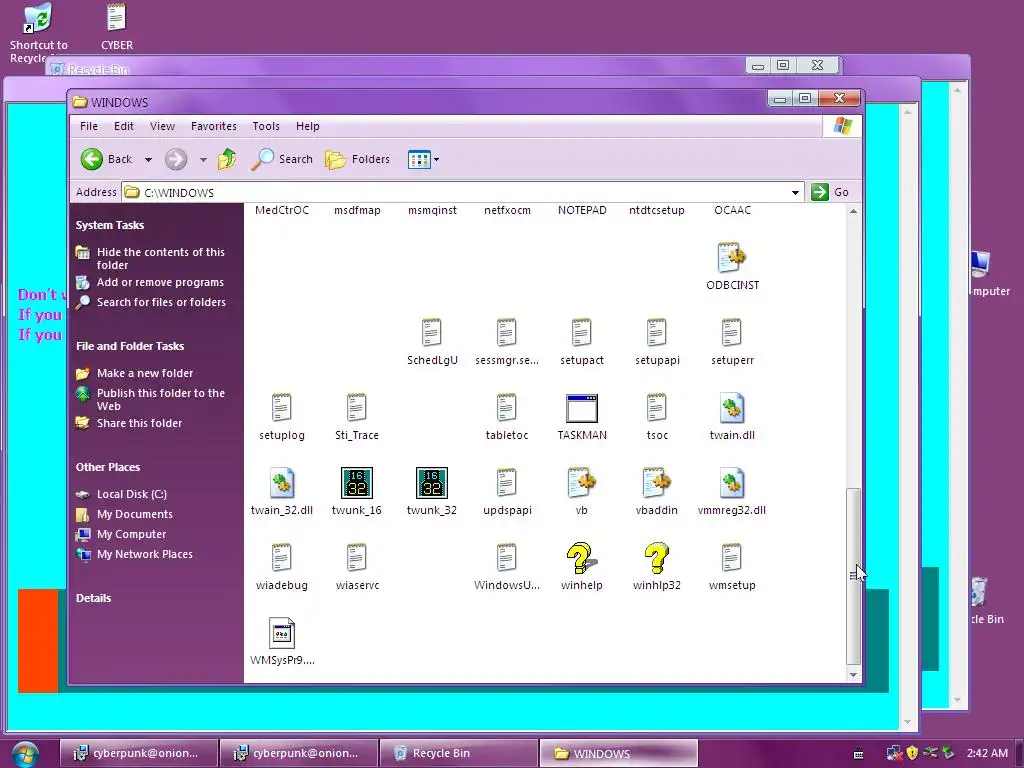Open the Views dropdown button
The image size is (1024, 768).
423,159
